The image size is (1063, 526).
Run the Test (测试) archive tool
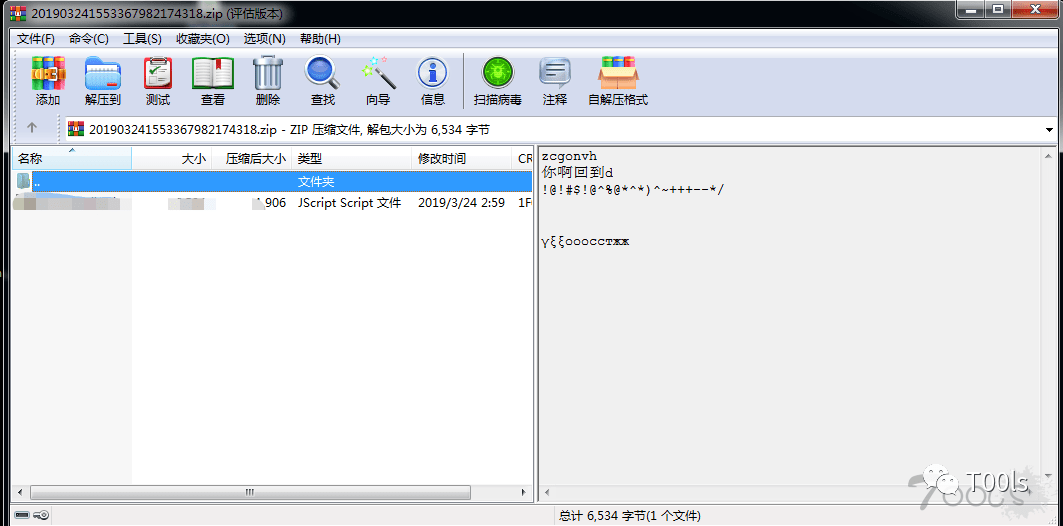(158, 81)
